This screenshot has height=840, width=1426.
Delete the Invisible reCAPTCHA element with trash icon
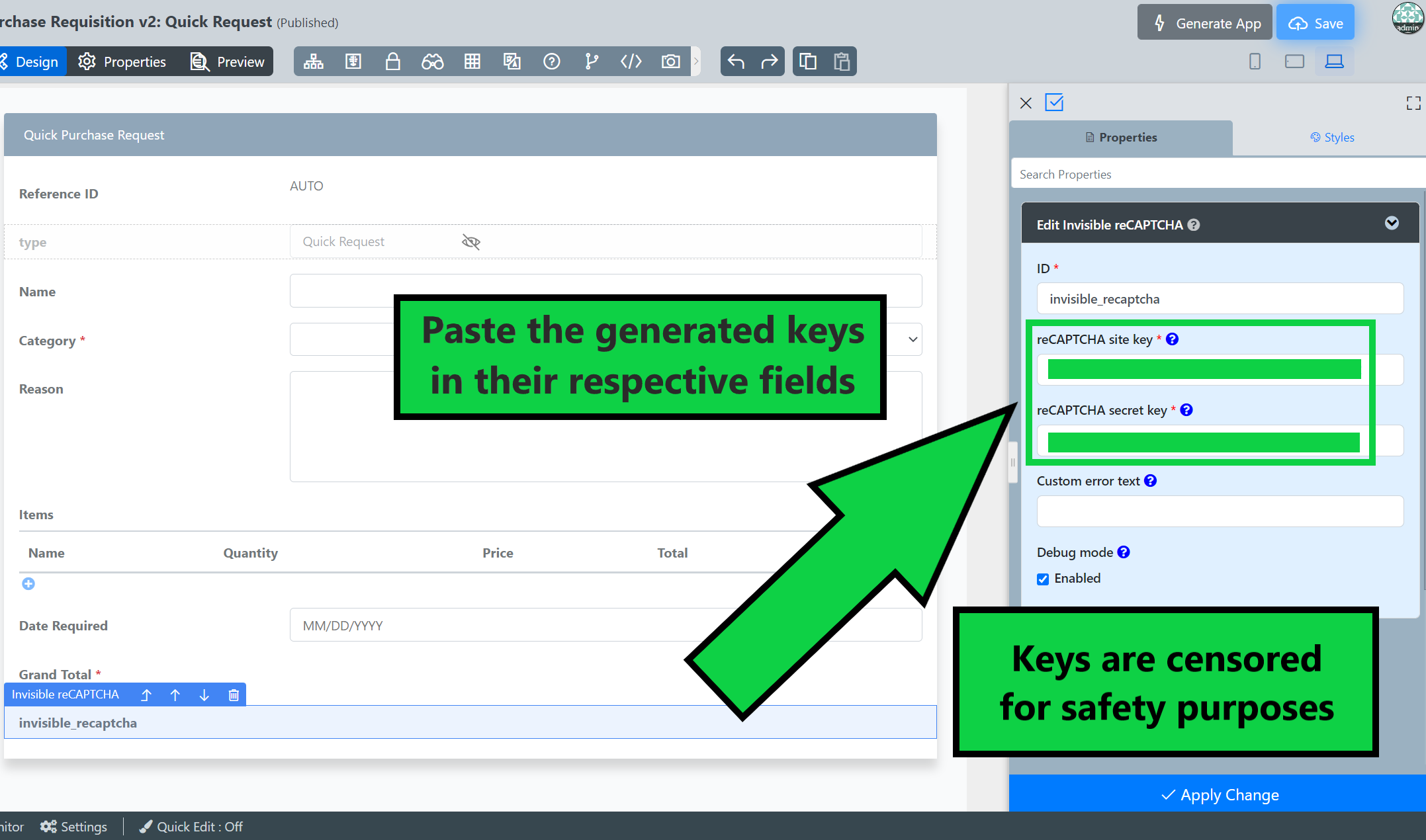234,694
